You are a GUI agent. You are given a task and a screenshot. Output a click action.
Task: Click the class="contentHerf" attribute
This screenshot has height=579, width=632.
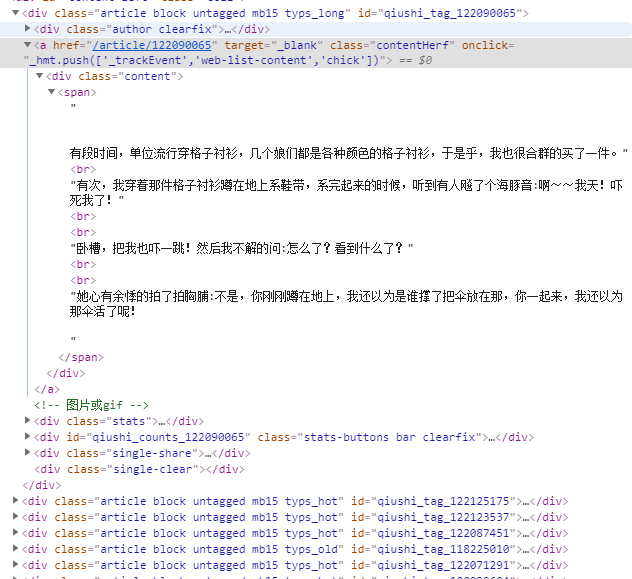tap(393, 45)
